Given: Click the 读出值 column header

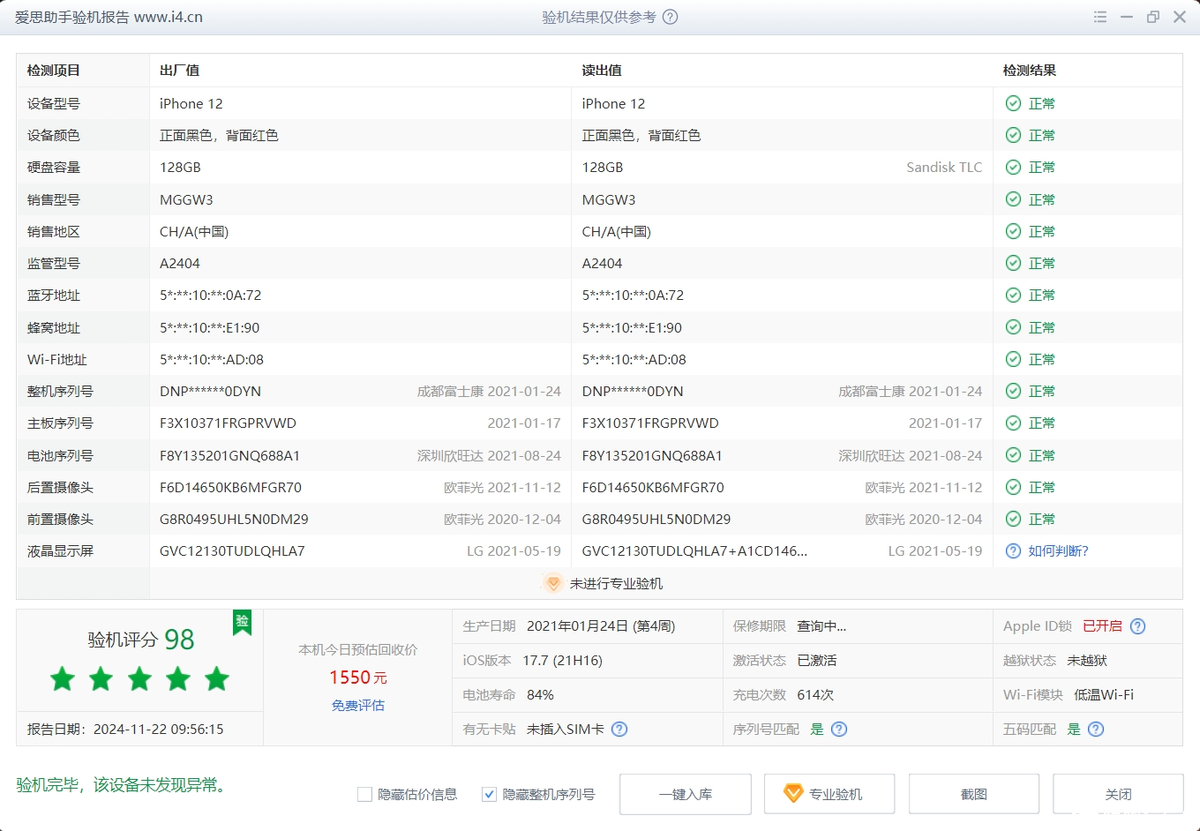Looking at the screenshot, I should (x=602, y=71).
